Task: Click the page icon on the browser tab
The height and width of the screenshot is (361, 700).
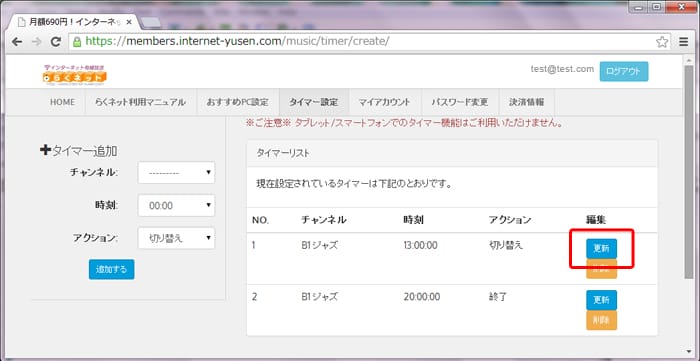Action: point(21,22)
